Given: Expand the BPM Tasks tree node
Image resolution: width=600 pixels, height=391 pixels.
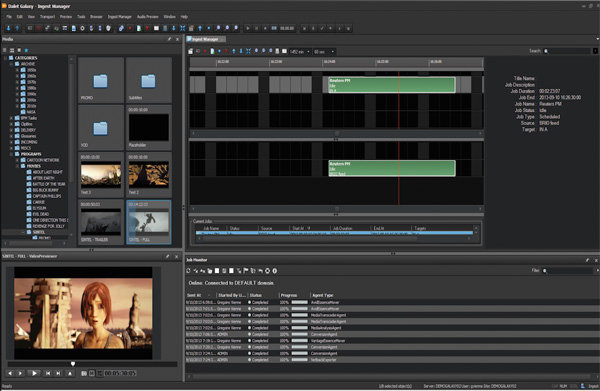Looking at the screenshot, I should pyautogui.click(x=11, y=118).
